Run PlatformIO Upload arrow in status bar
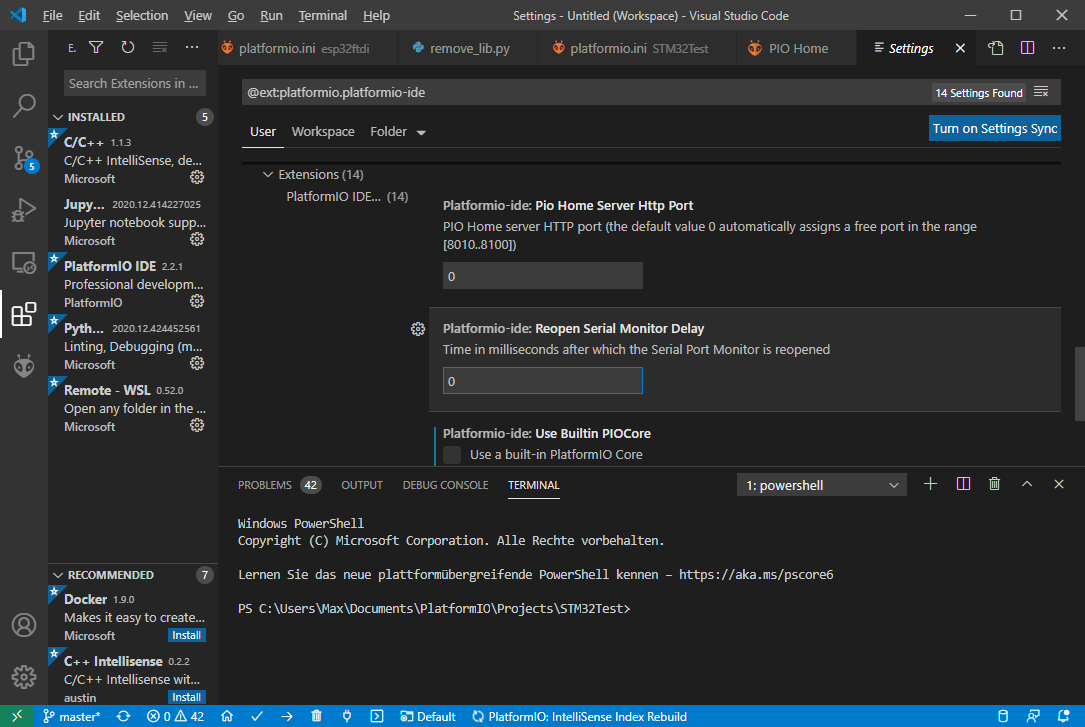The height and width of the screenshot is (727, 1085). 286,716
